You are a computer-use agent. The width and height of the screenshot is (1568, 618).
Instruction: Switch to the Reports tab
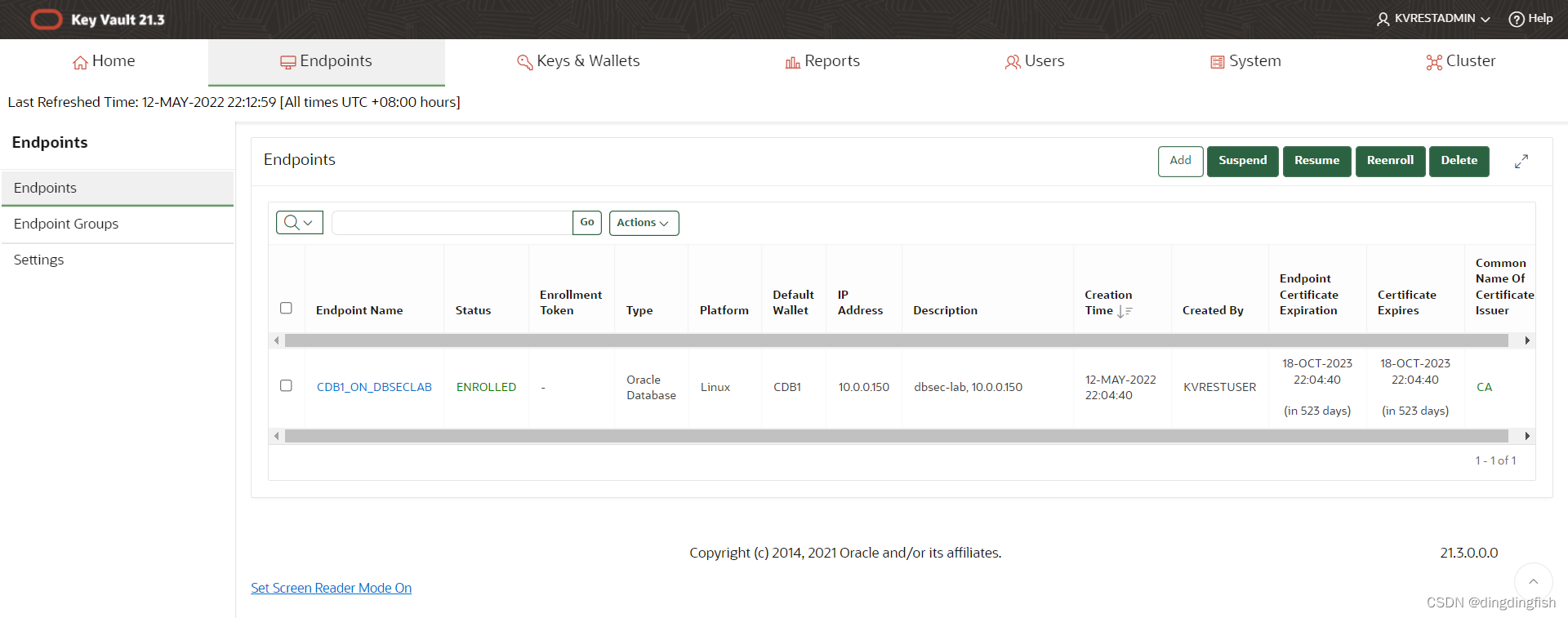pos(822,61)
